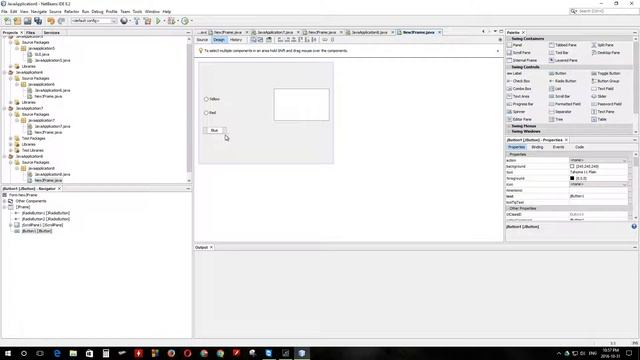Expand the Swing Menus palette section
This screenshot has height=360, width=640.
pyautogui.click(x=509, y=126)
